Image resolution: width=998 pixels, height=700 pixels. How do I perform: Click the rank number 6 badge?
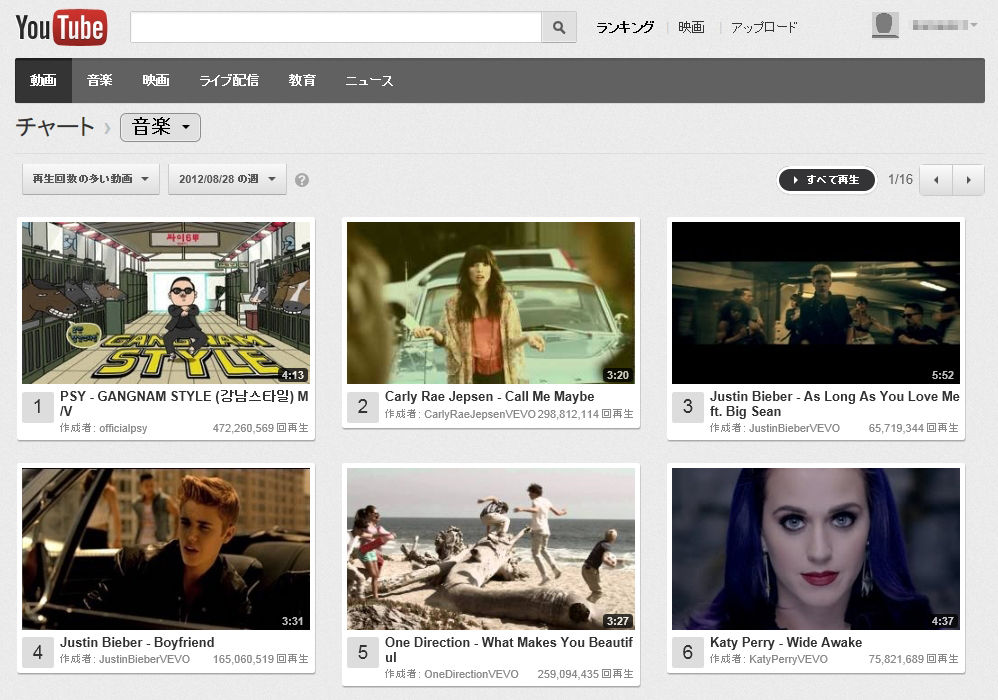pos(688,653)
